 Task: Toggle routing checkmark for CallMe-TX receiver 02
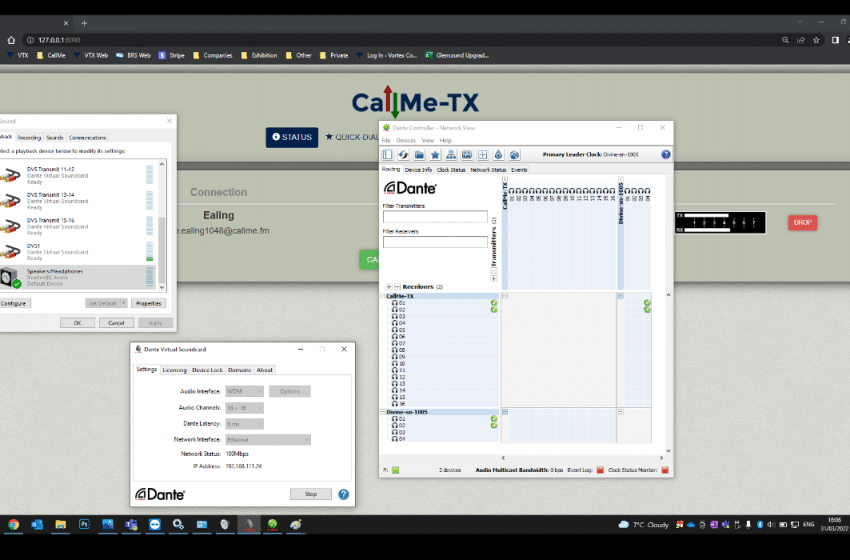pos(647,310)
